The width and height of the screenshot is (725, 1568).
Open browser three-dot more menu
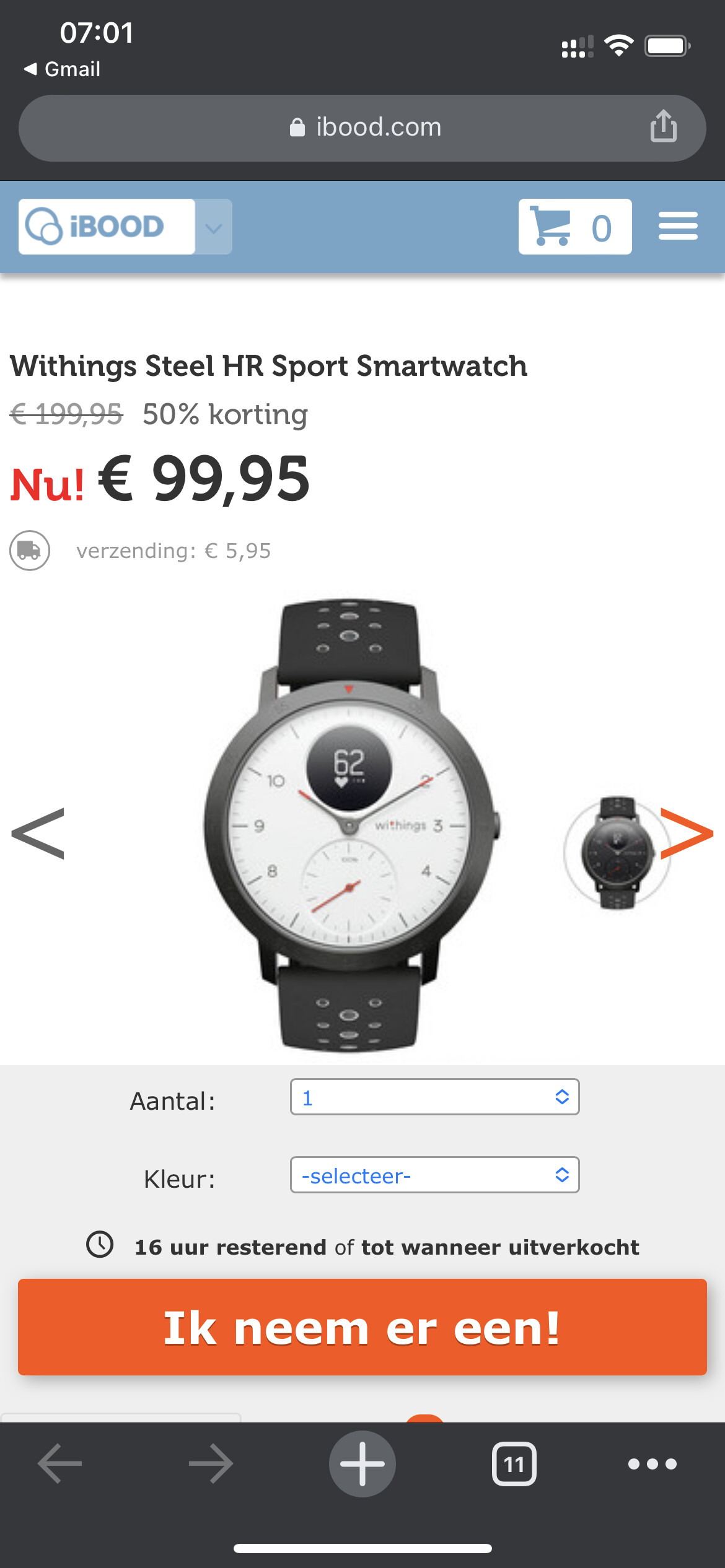652,1464
